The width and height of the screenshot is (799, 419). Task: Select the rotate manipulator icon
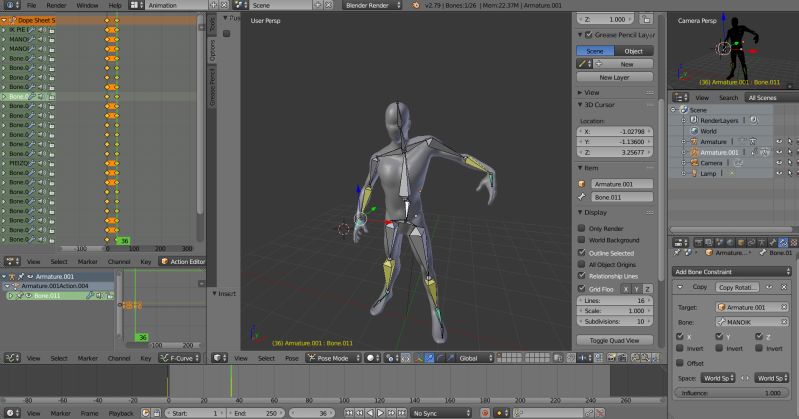click(440, 358)
